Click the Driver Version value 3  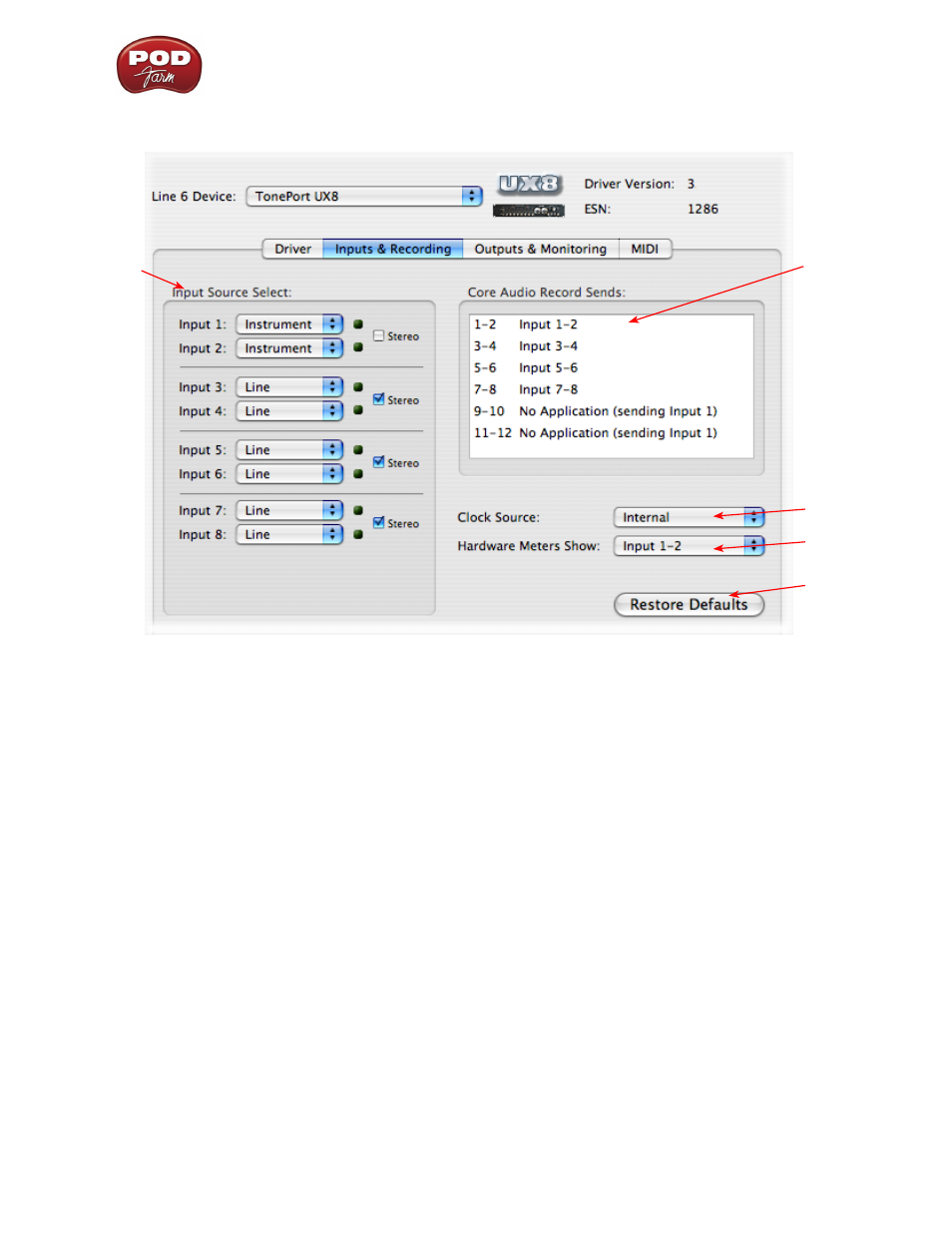[691, 184]
